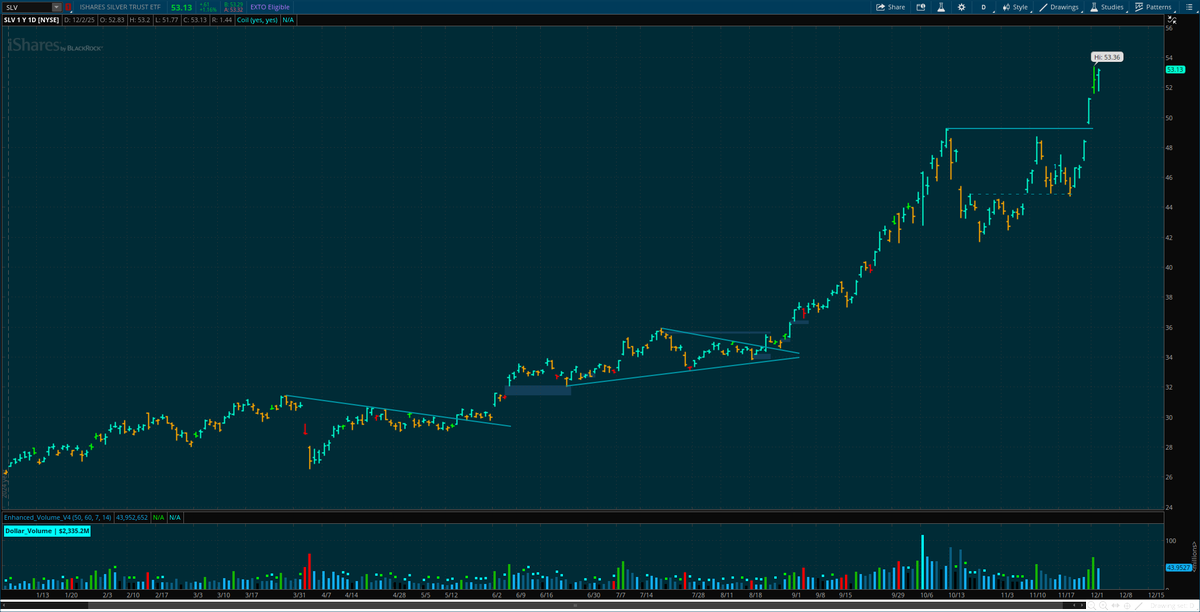Screen dimensions: 1200x612
Task: Click the flask Edit Studies icon
Action: [x=941, y=7]
